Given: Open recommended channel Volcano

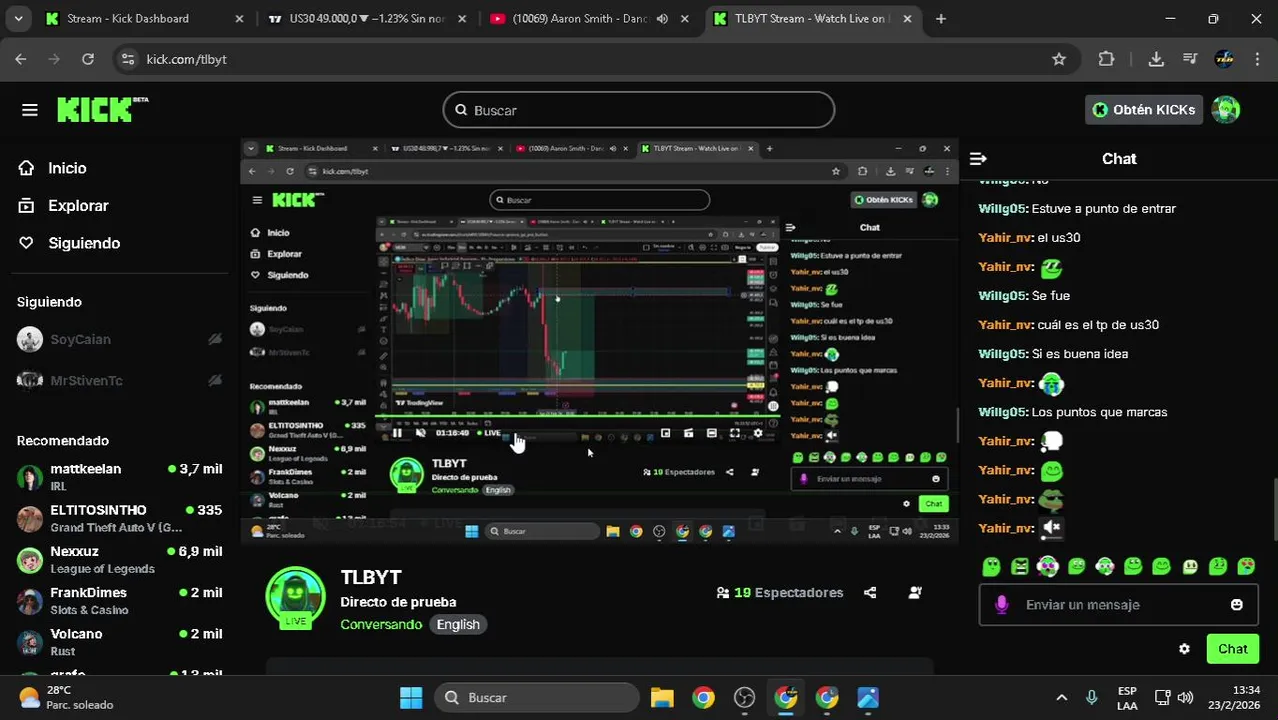Looking at the screenshot, I should 119,641.
